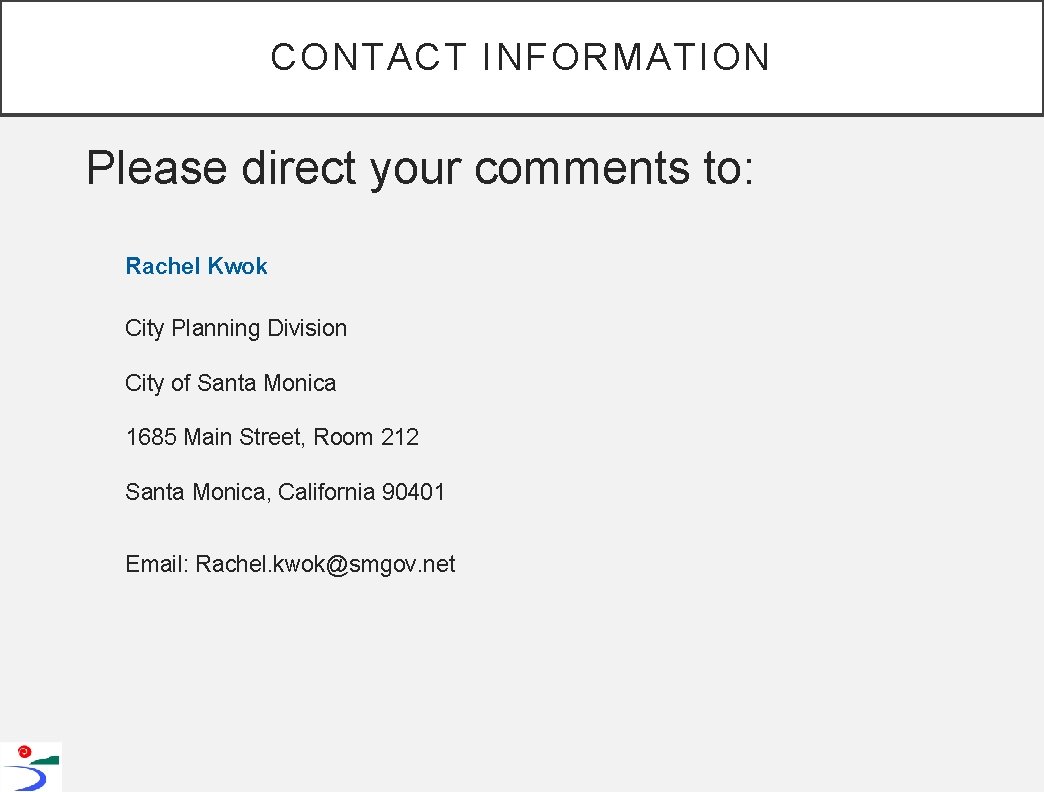Click 'smgov.net' domain in the email
Image resolution: width=1044 pixels, height=792 pixels.
402,564
